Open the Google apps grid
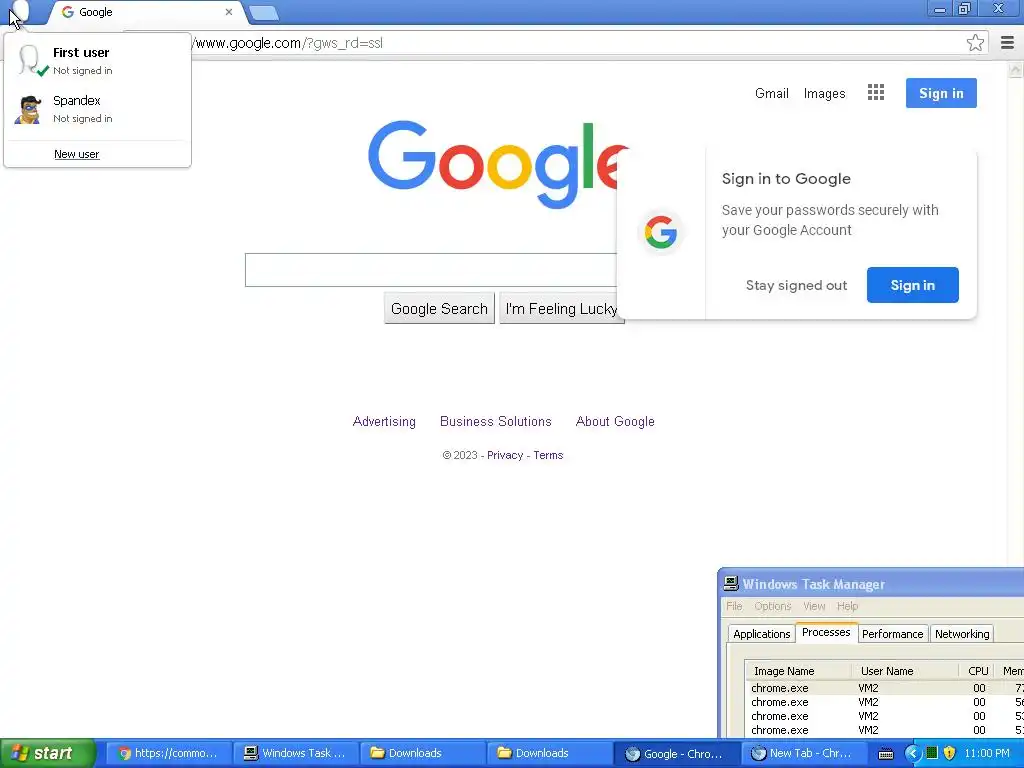1024x768 pixels. [876, 93]
